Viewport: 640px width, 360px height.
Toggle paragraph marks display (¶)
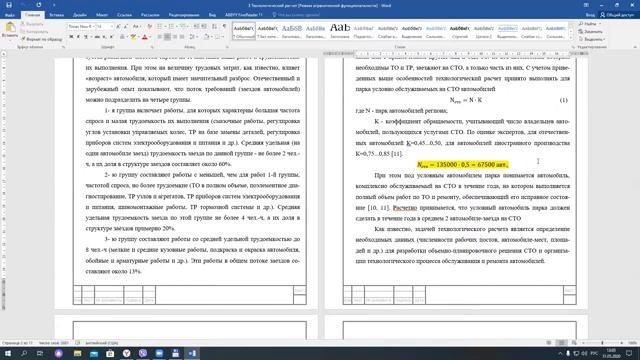point(224,27)
